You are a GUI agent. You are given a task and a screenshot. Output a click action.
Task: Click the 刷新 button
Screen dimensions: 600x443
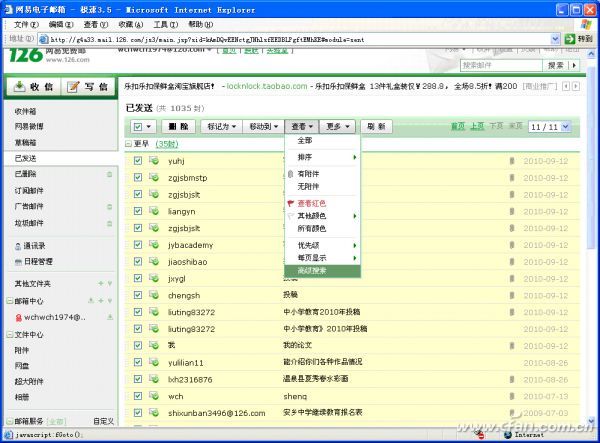pos(376,127)
